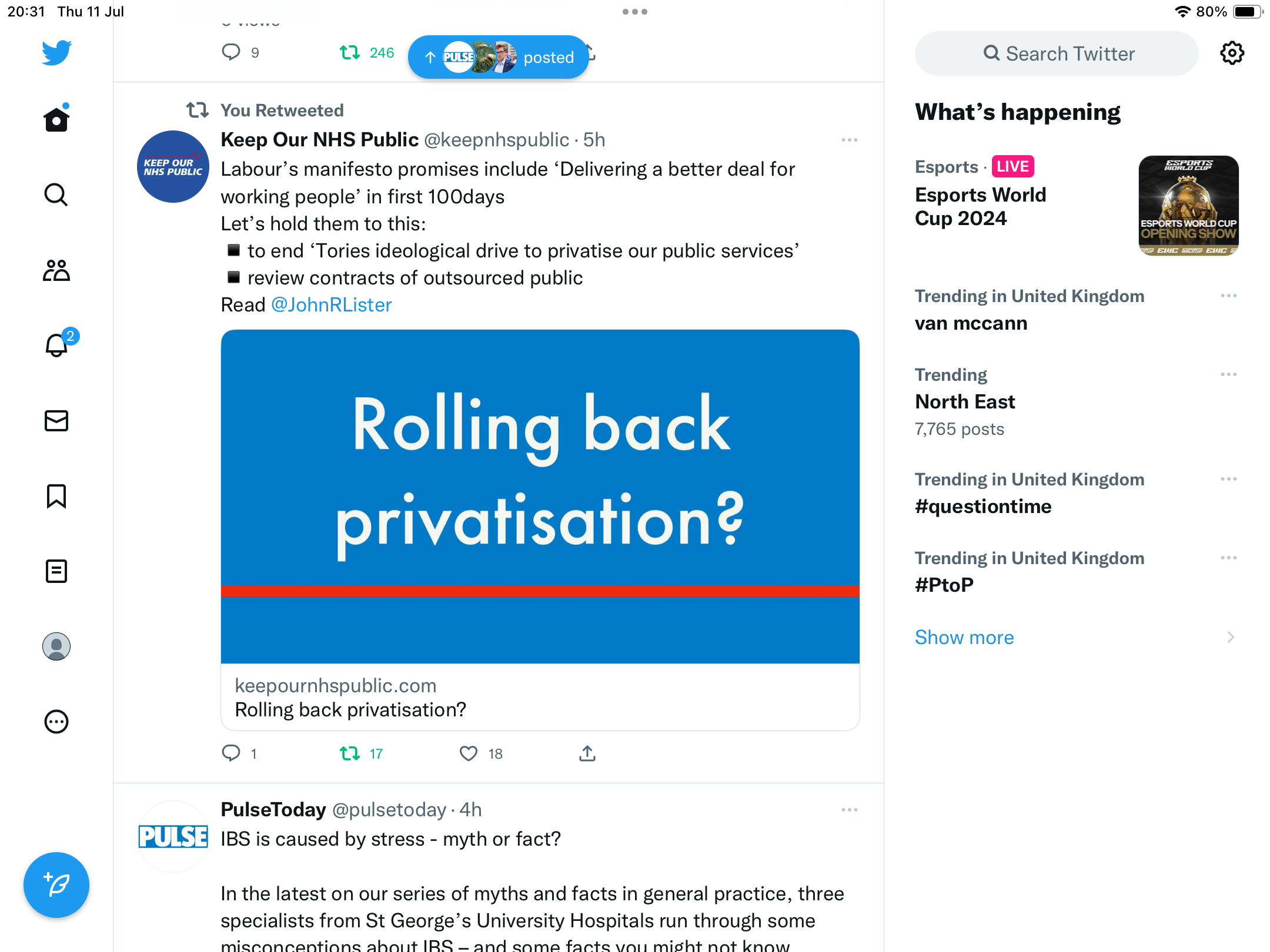Image resolution: width=1270 pixels, height=952 pixels.
Task: Tap the compose new tweet button
Action: pyautogui.click(x=56, y=885)
